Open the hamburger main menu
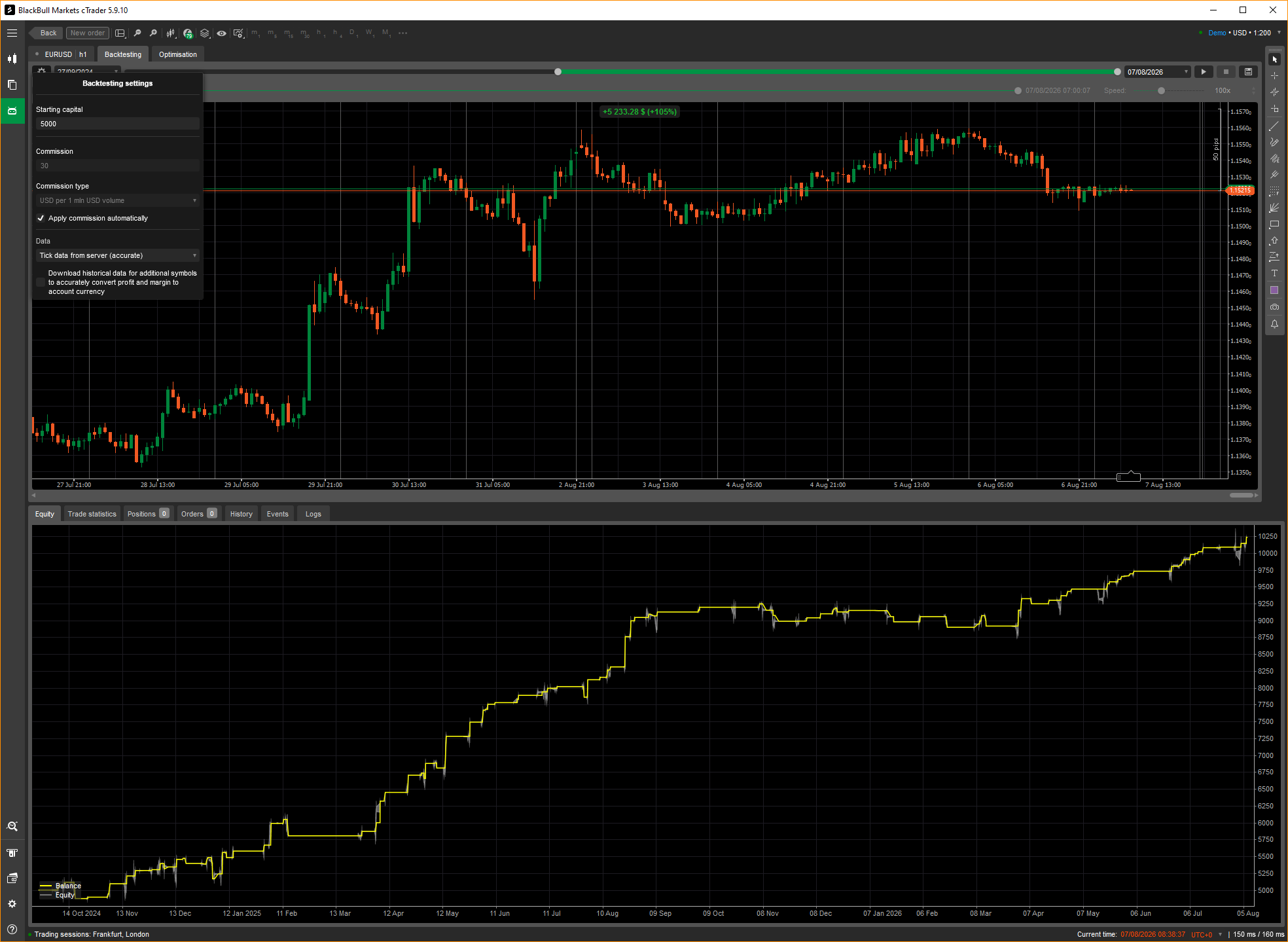This screenshot has width=1288, height=942. pos(12,33)
